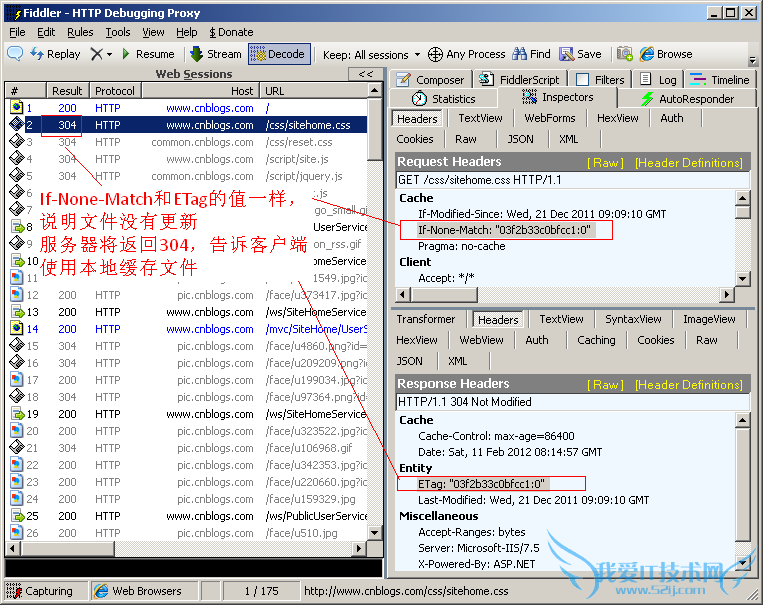
Task: Click the Any Process target icon
Action: [x=435, y=54]
